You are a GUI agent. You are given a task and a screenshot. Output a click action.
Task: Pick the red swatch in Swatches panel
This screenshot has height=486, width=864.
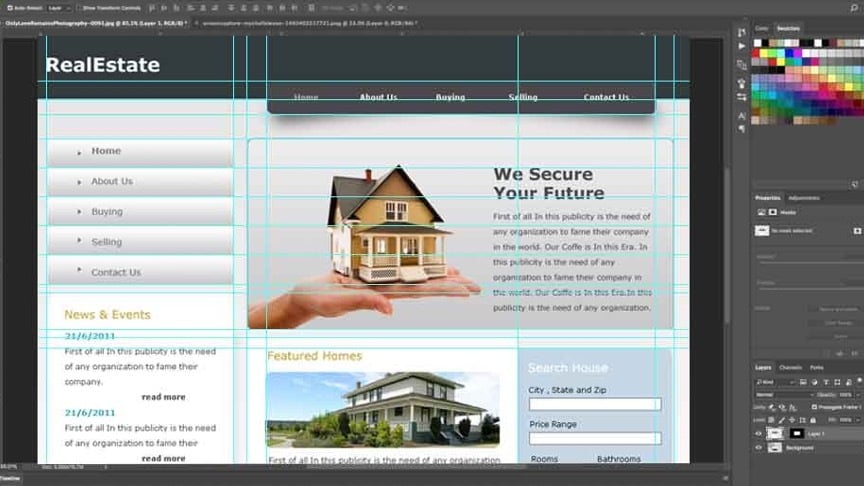(x=757, y=52)
